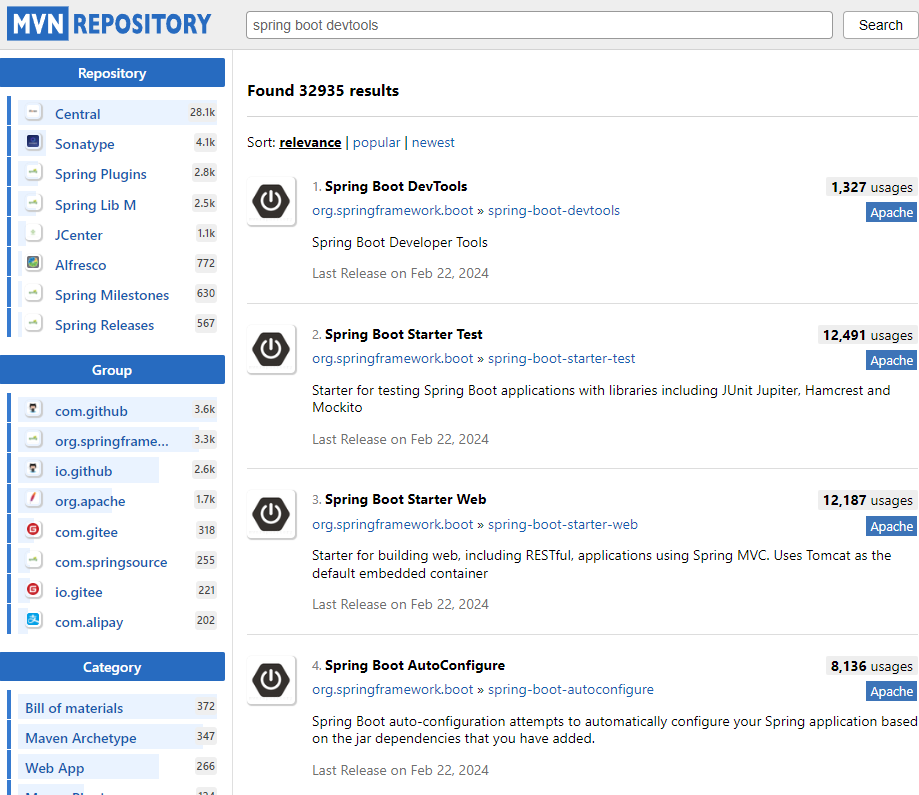Open the spring-boot-starter-web artifact link
This screenshot has height=795, width=919.
pos(563,524)
